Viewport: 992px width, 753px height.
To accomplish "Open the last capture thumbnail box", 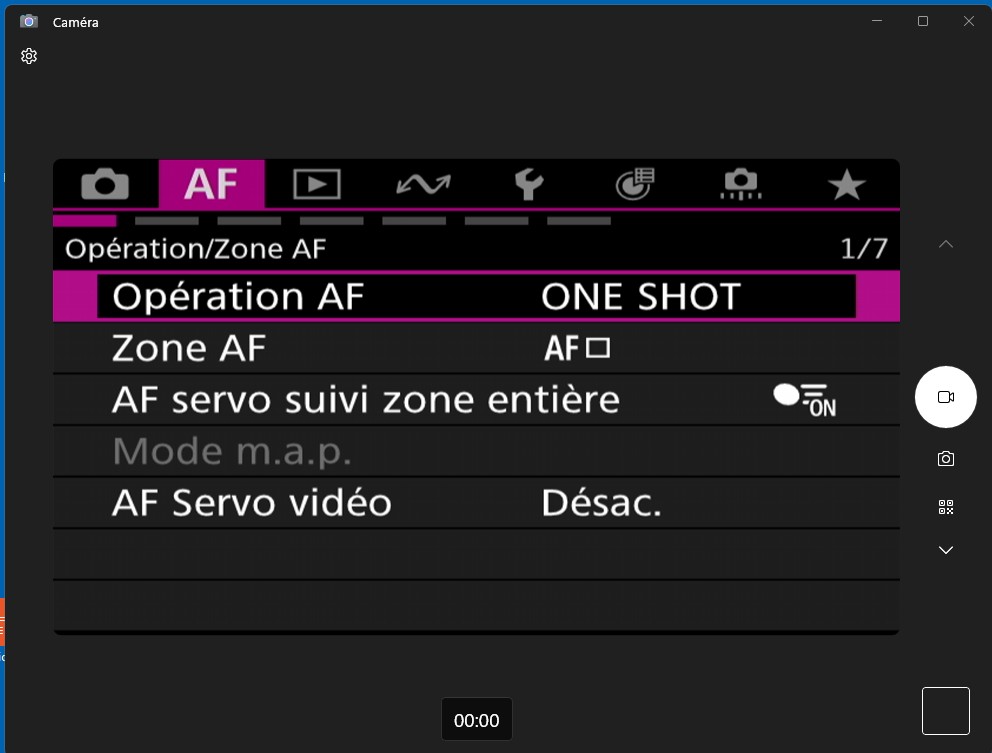I will 946,711.
